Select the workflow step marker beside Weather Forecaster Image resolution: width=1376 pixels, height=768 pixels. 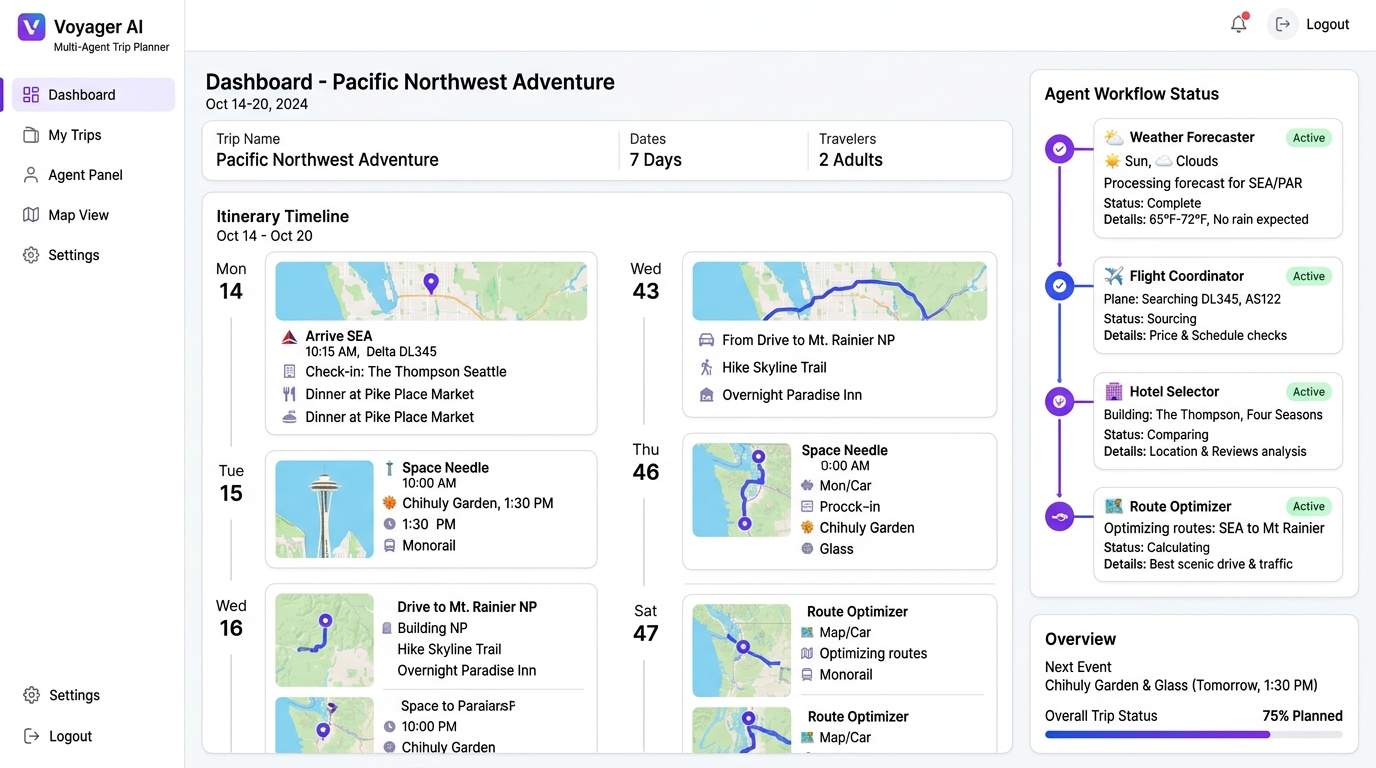(x=1059, y=150)
